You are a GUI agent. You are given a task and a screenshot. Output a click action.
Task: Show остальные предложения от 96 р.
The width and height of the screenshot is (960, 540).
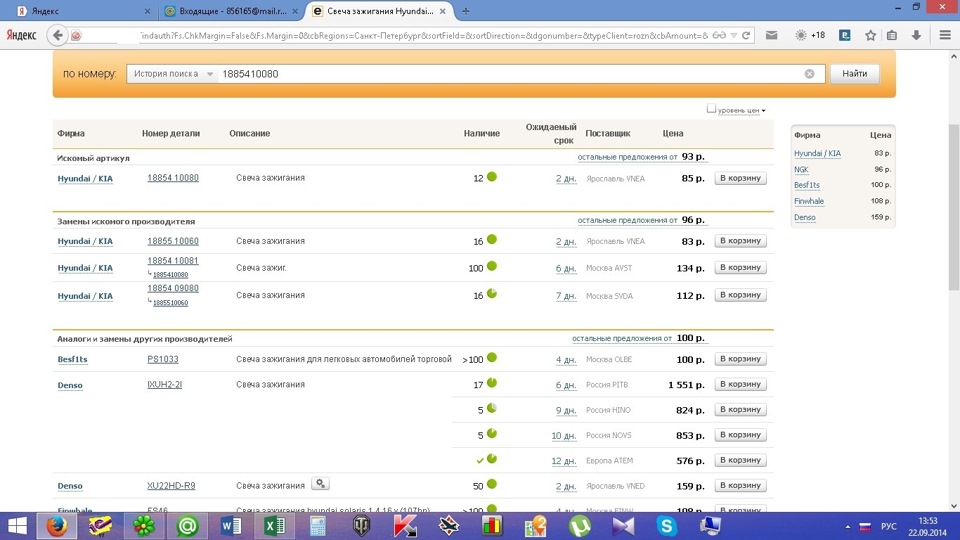coord(641,220)
